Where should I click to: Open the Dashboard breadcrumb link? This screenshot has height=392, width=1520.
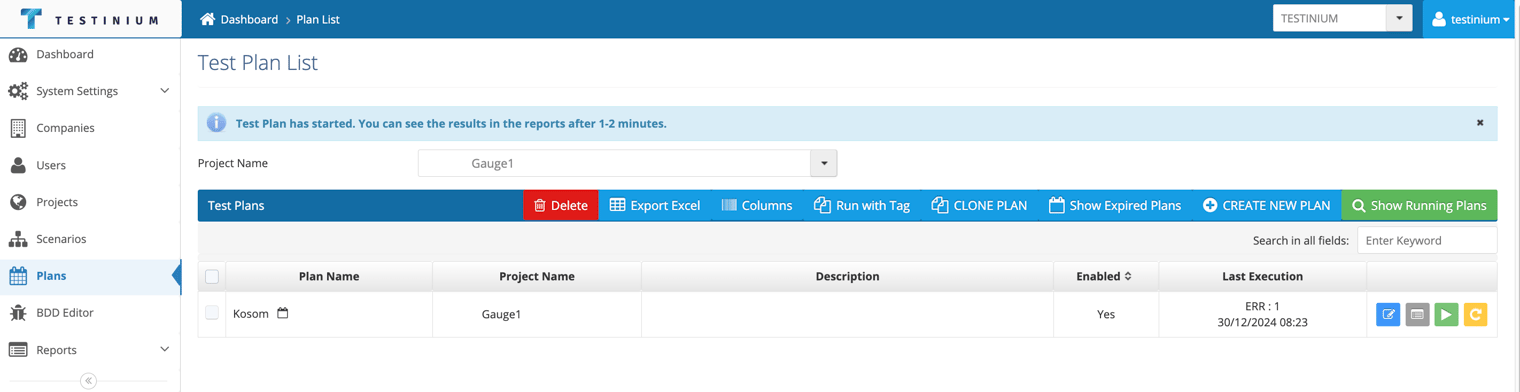(249, 19)
